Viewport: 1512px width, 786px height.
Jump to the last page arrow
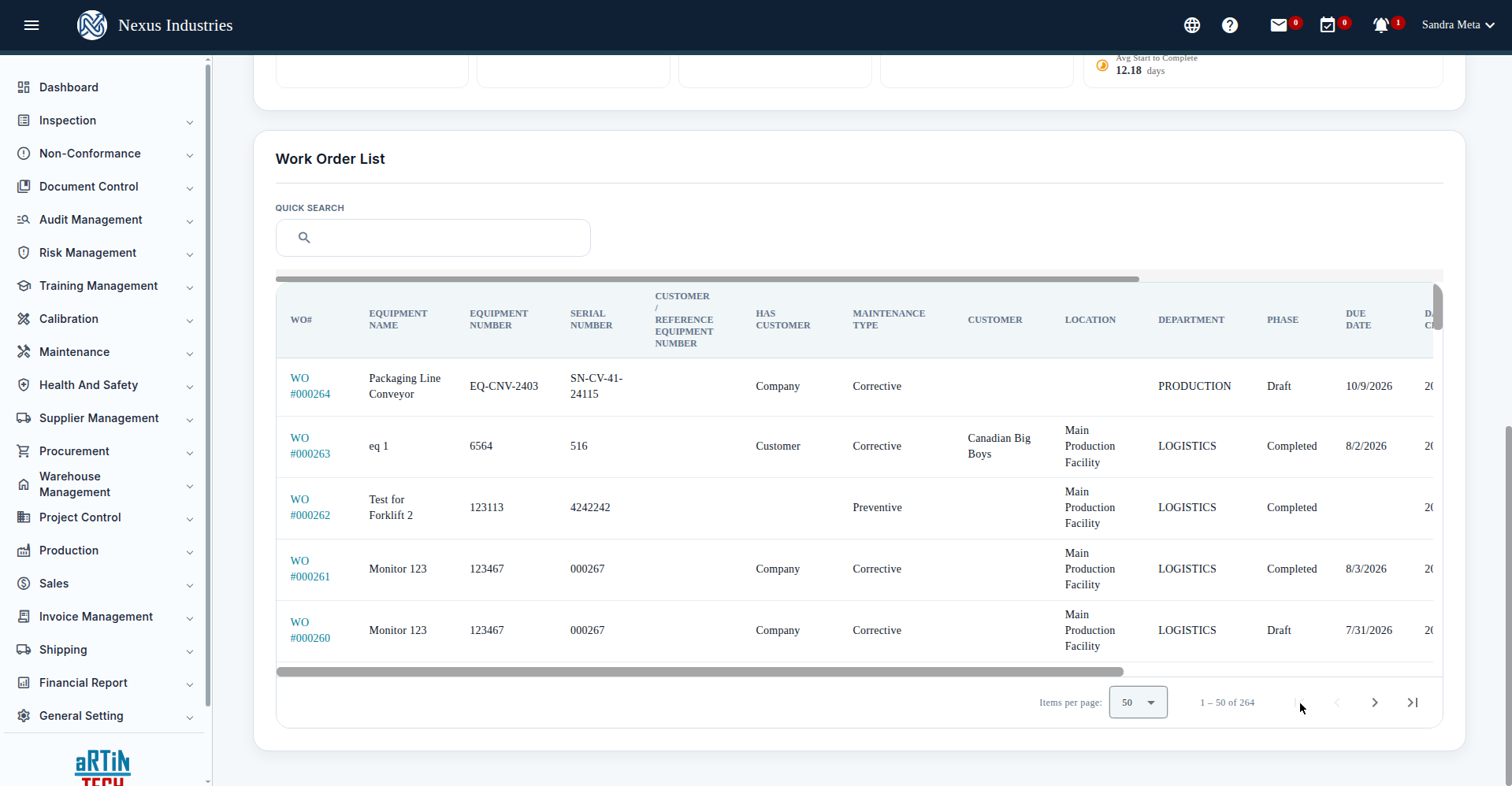tap(1413, 703)
